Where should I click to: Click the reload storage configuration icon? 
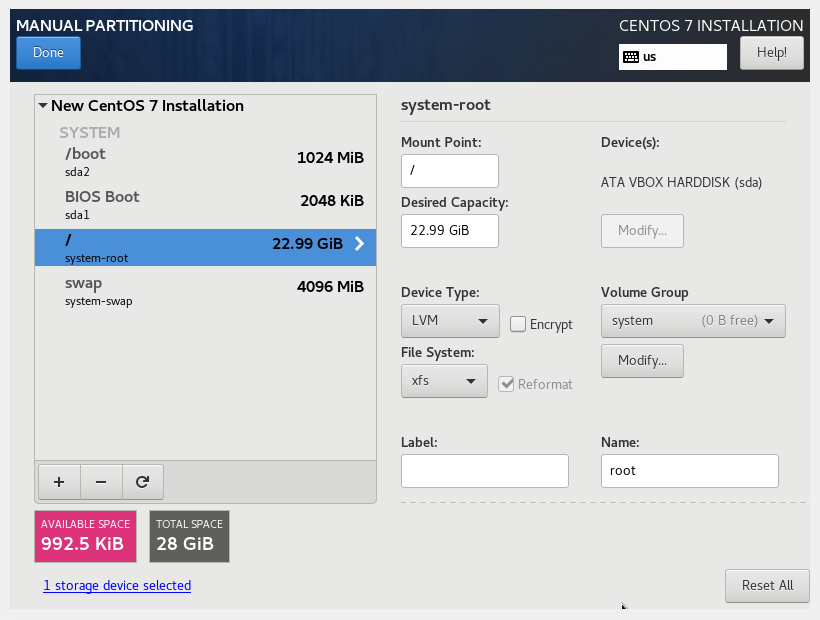click(142, 481)
